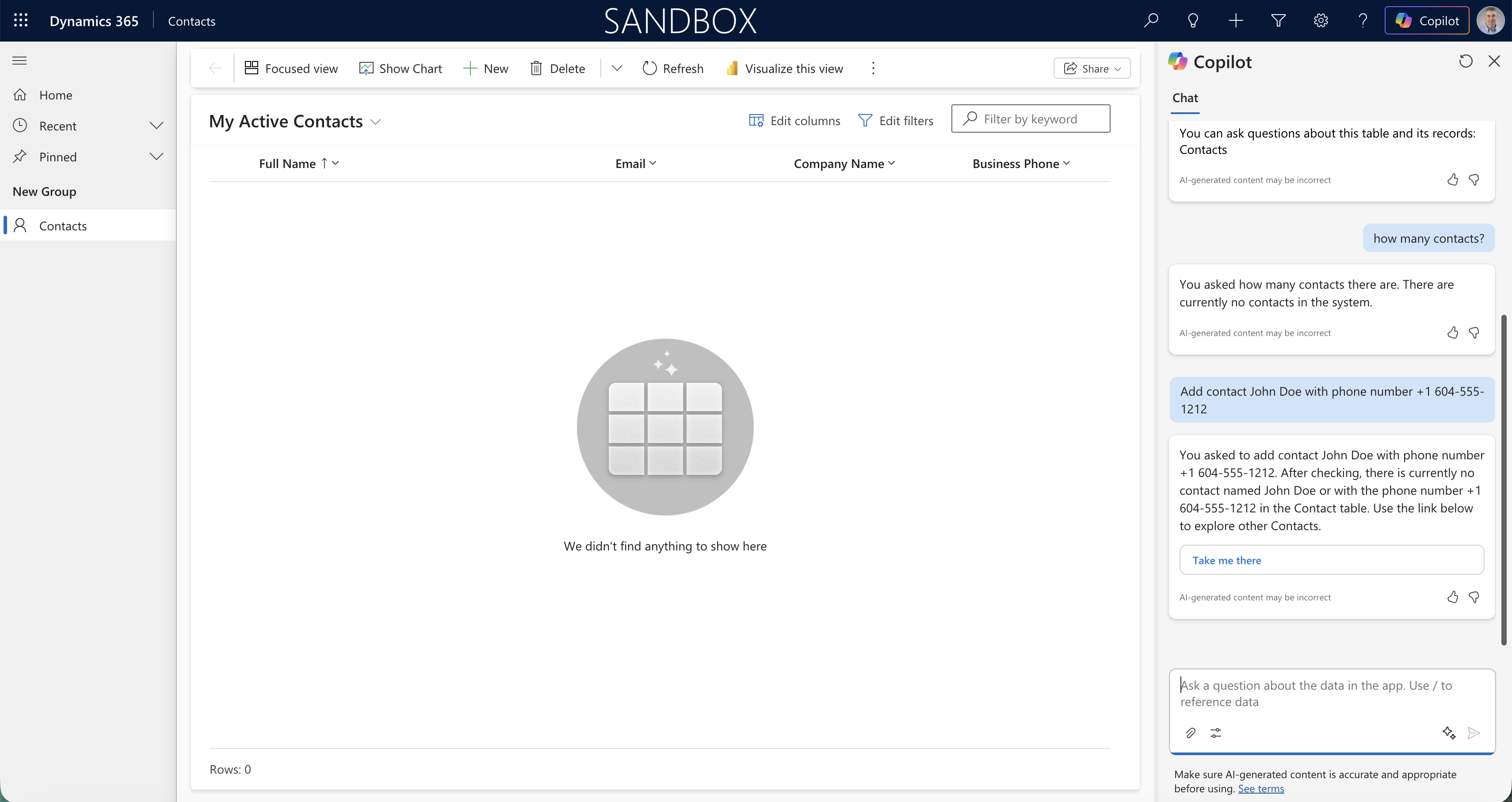Select Contacts in the sidebar
Screen dimensions: 1512x802
tap(88, 225)
